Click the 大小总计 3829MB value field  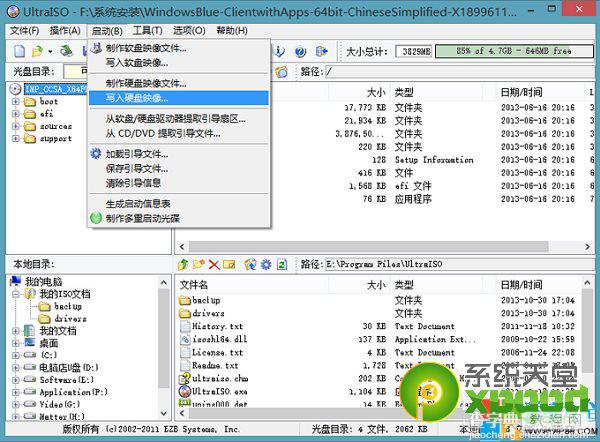tap(414, 51)
